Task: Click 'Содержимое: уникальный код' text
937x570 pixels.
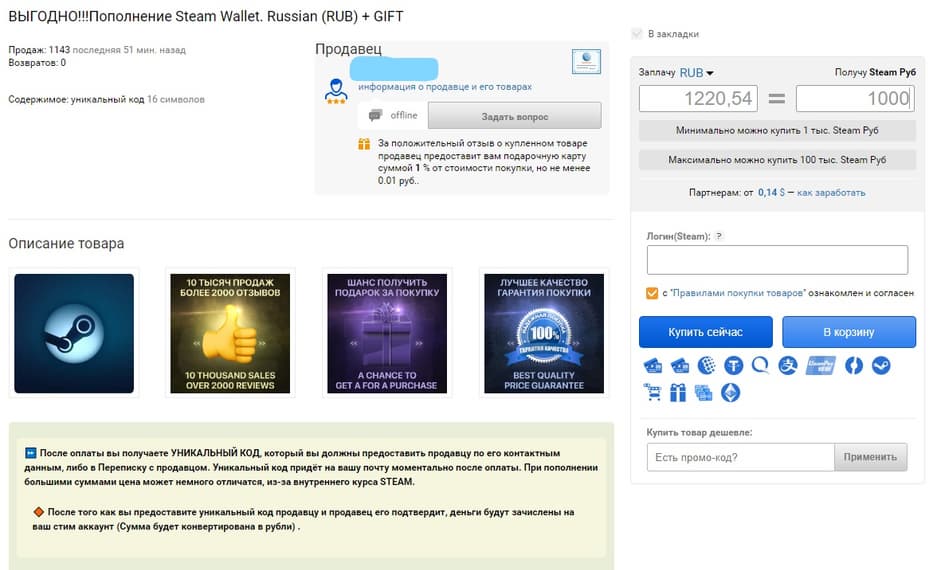Action: 76,99
